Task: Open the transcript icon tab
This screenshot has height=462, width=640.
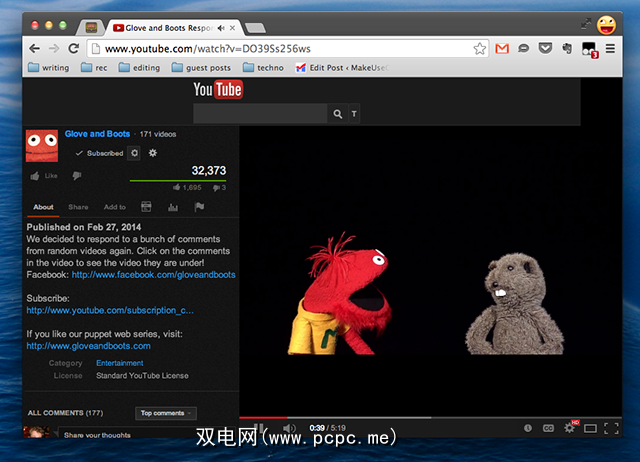Action: point(146,207)
